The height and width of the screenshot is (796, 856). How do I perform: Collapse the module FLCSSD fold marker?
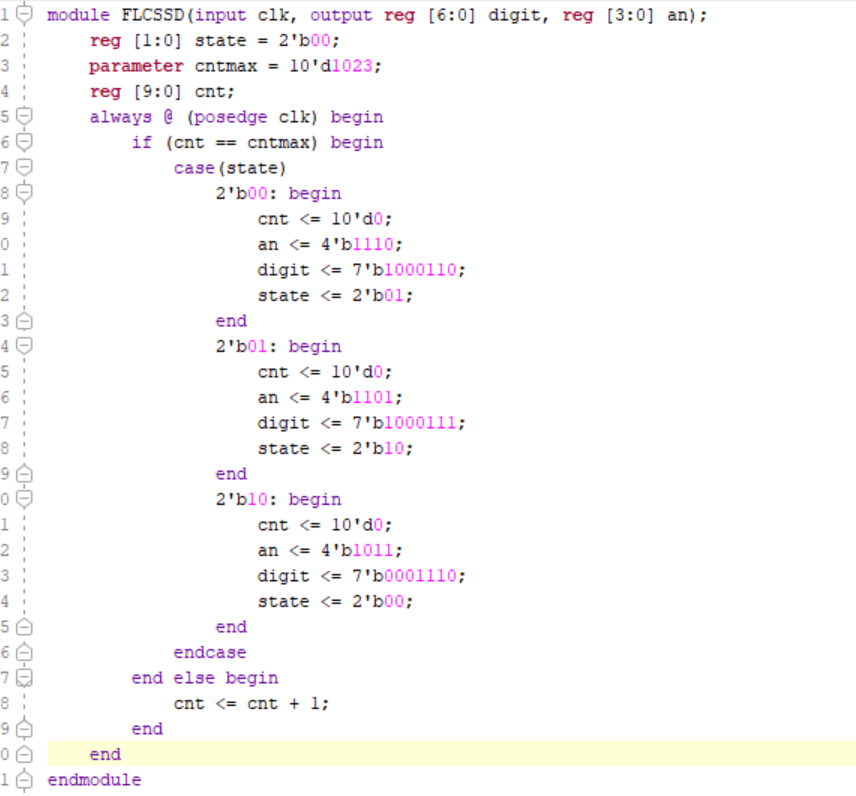pyautogui.click(x=25, y=16)
